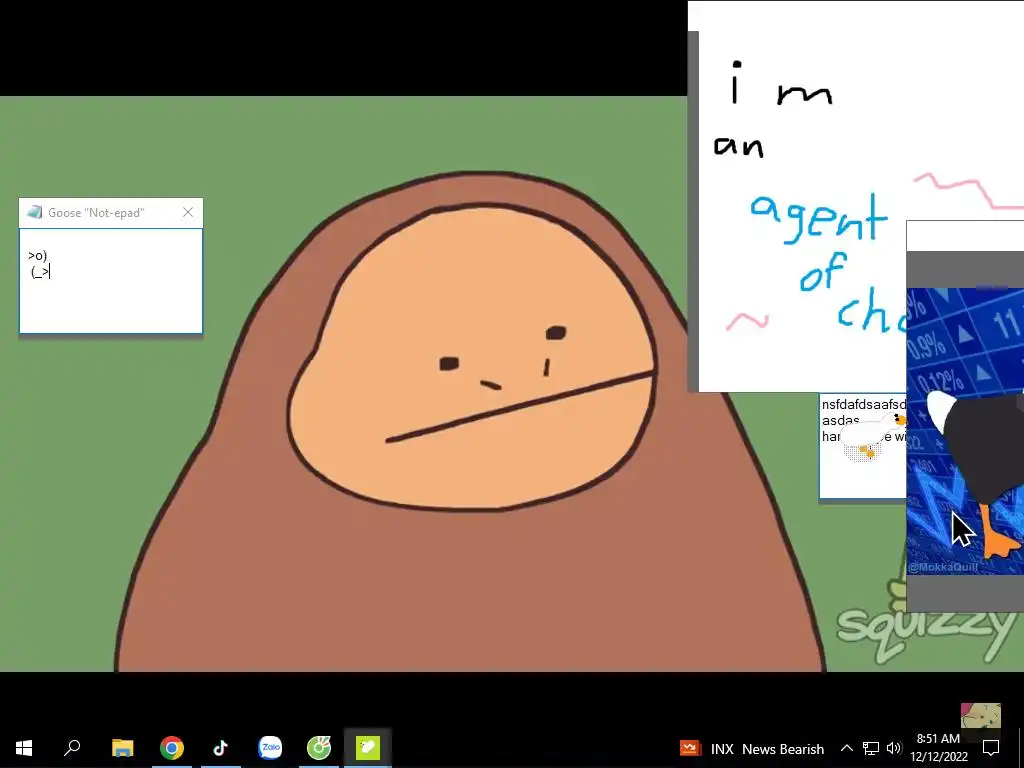
Task: Select the Desktop Goose taskbar icon
Action: pyautogui.click(x=368, y=748)
